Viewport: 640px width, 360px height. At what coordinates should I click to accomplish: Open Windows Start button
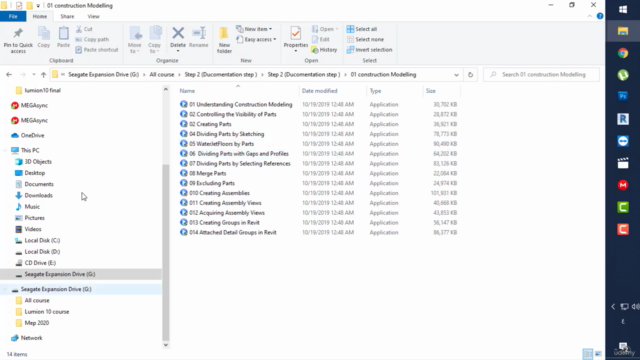click(x=623, y=9)
